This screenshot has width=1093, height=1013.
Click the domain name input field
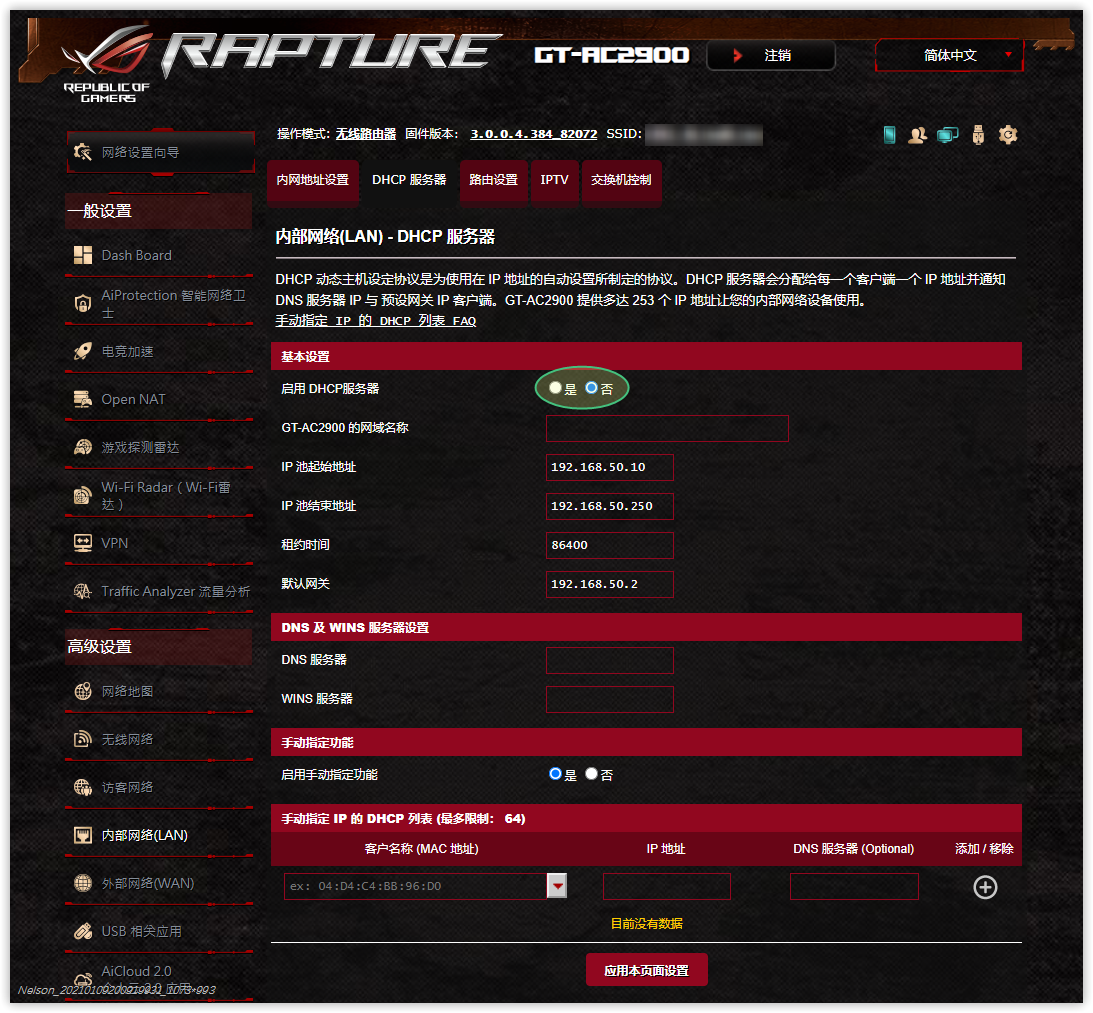point(667,429)
